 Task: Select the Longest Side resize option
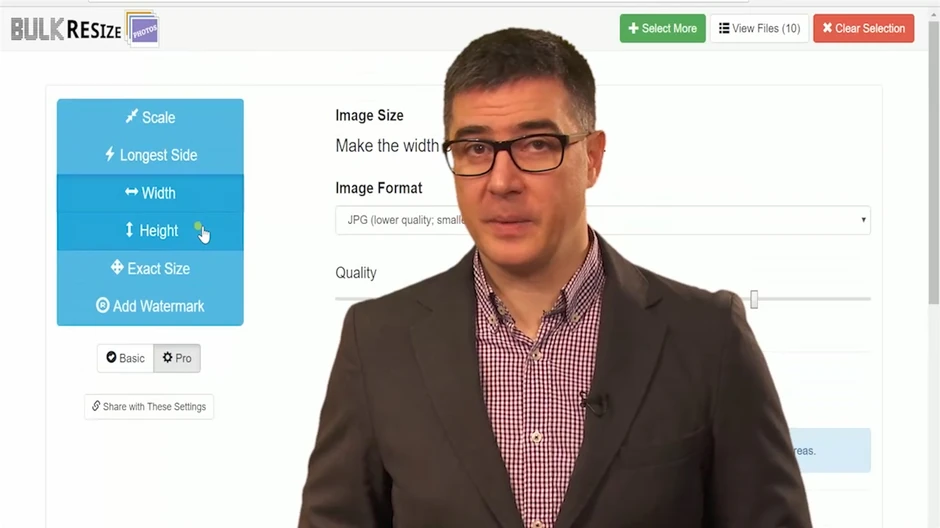coord(150,155)
